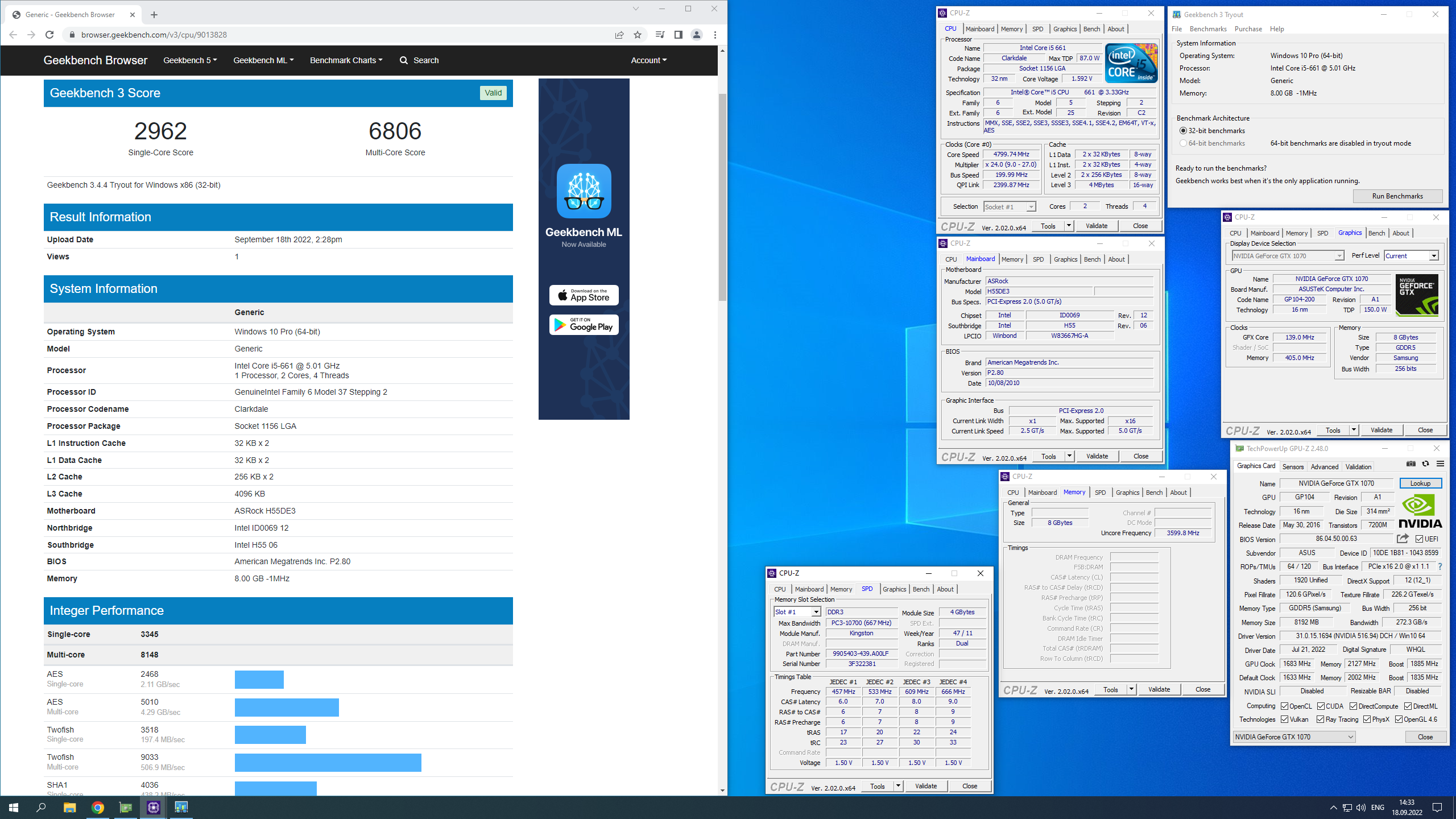Click the Chrome address bar URL
The image size is (1456, 819).
154,35
